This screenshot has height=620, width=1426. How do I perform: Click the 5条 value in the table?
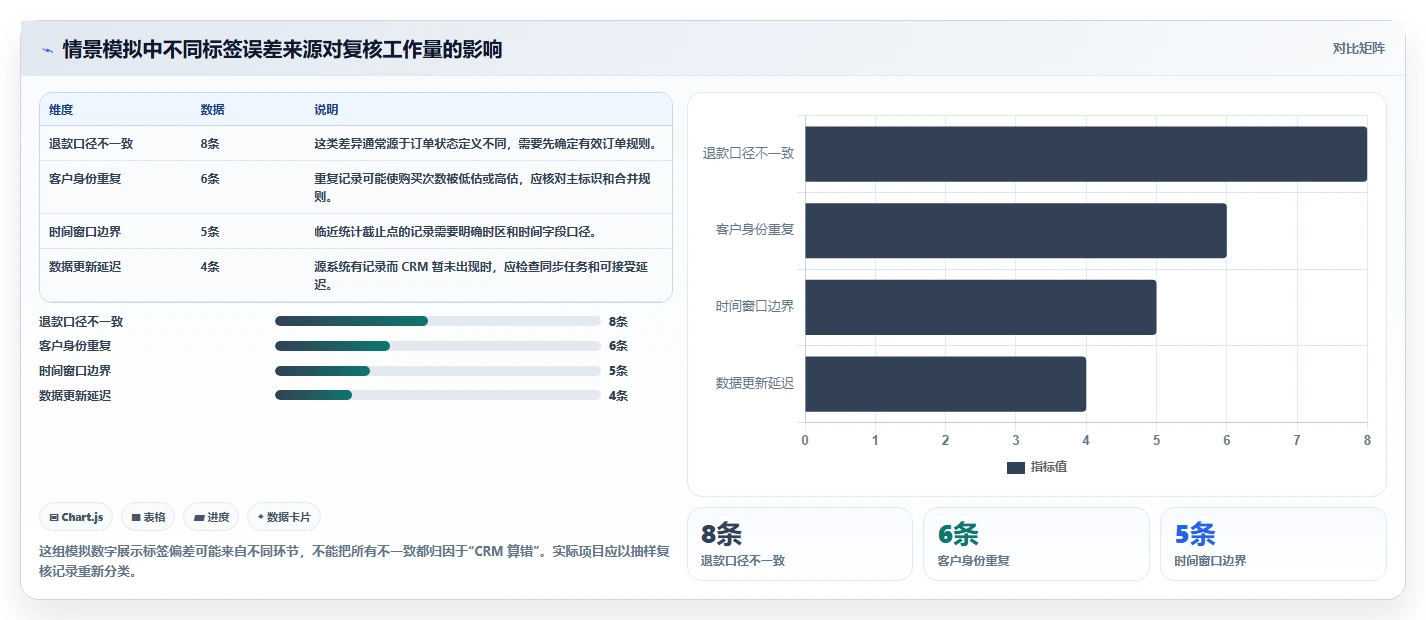pos(210,232)
